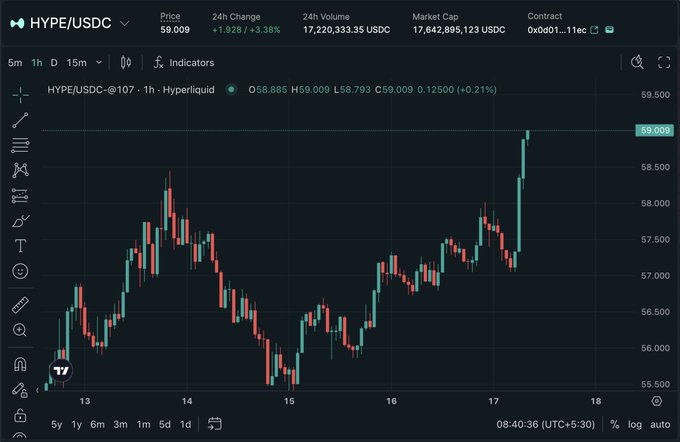Toggle percentage scale mode
This screenshot has height=442, width=680.
tap(615, 424)
